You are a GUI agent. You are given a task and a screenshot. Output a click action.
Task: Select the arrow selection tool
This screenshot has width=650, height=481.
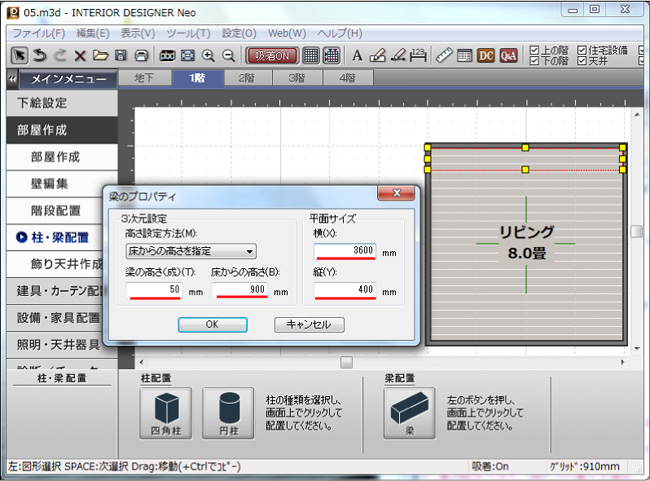19,55
